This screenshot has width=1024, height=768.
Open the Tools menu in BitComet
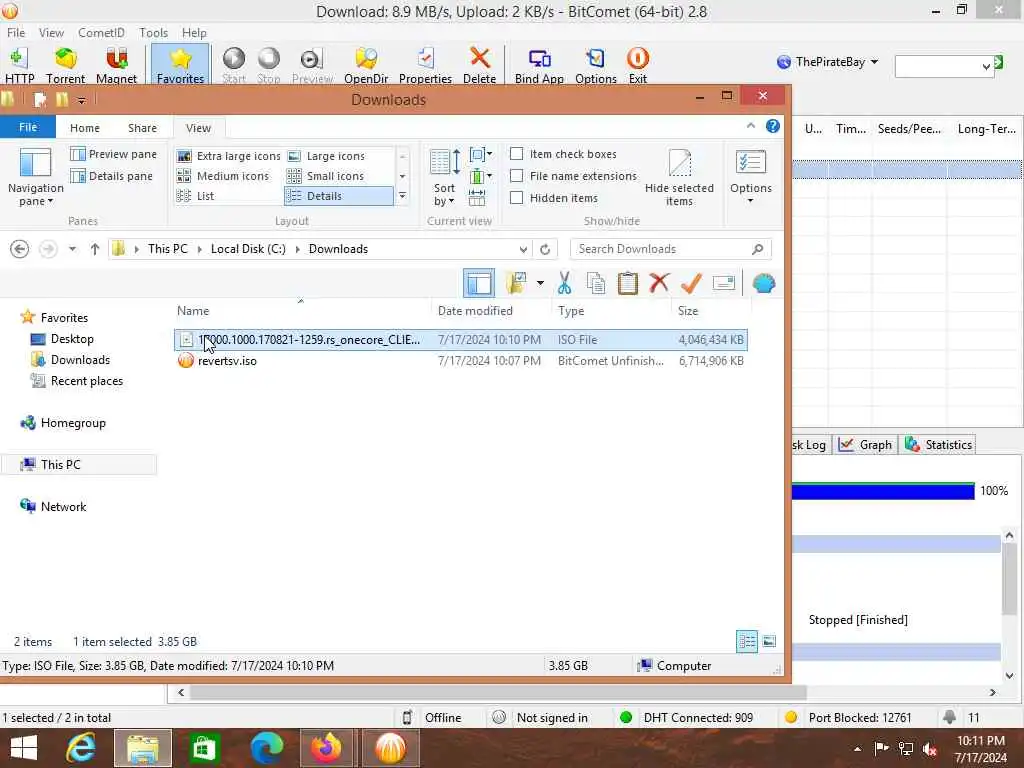click(x=153, y=33)
